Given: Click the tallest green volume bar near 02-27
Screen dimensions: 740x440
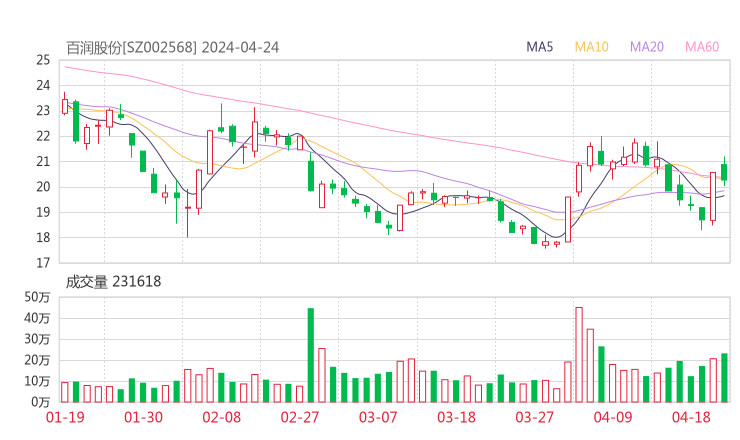Looking at the screenshot, I should [311, 355].
